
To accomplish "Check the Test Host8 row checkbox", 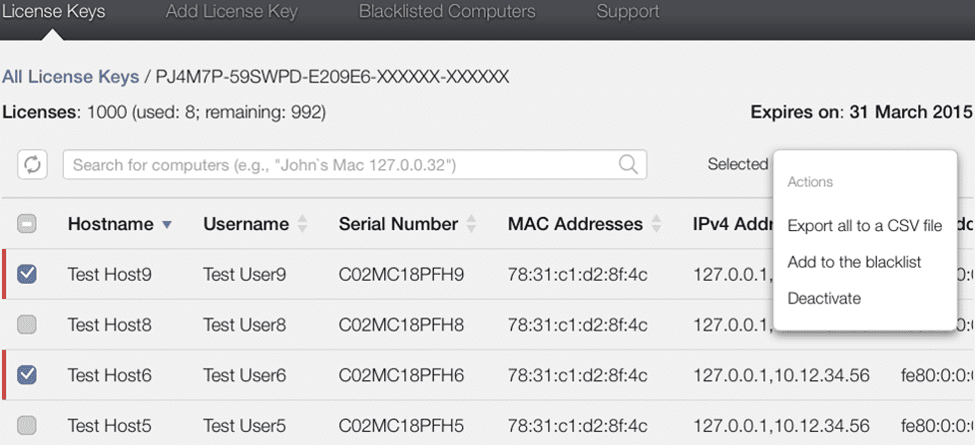I will pyautogui.click(x=27, y=324).
